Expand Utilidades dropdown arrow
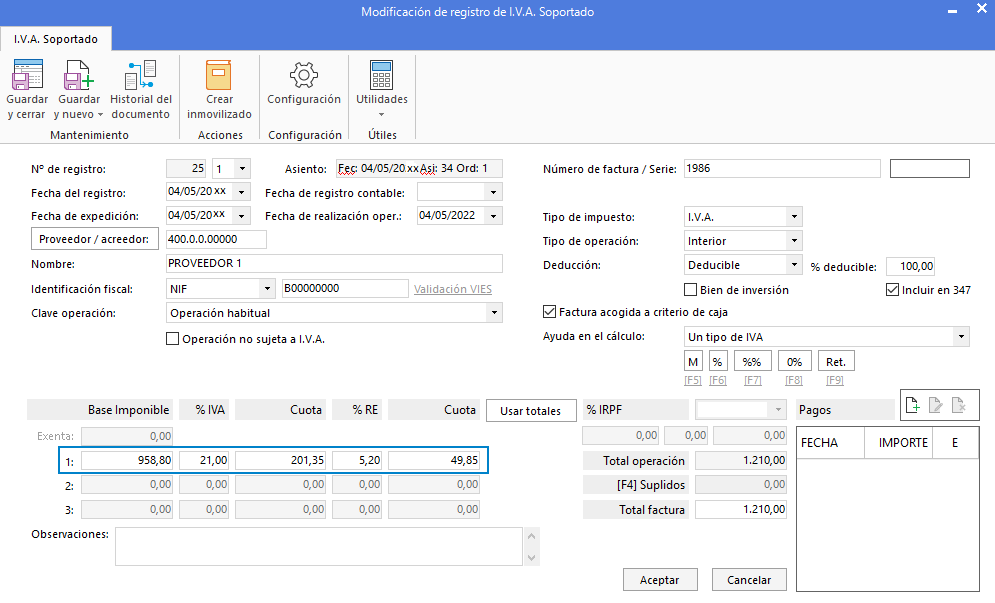 click(x=381, y=115)
